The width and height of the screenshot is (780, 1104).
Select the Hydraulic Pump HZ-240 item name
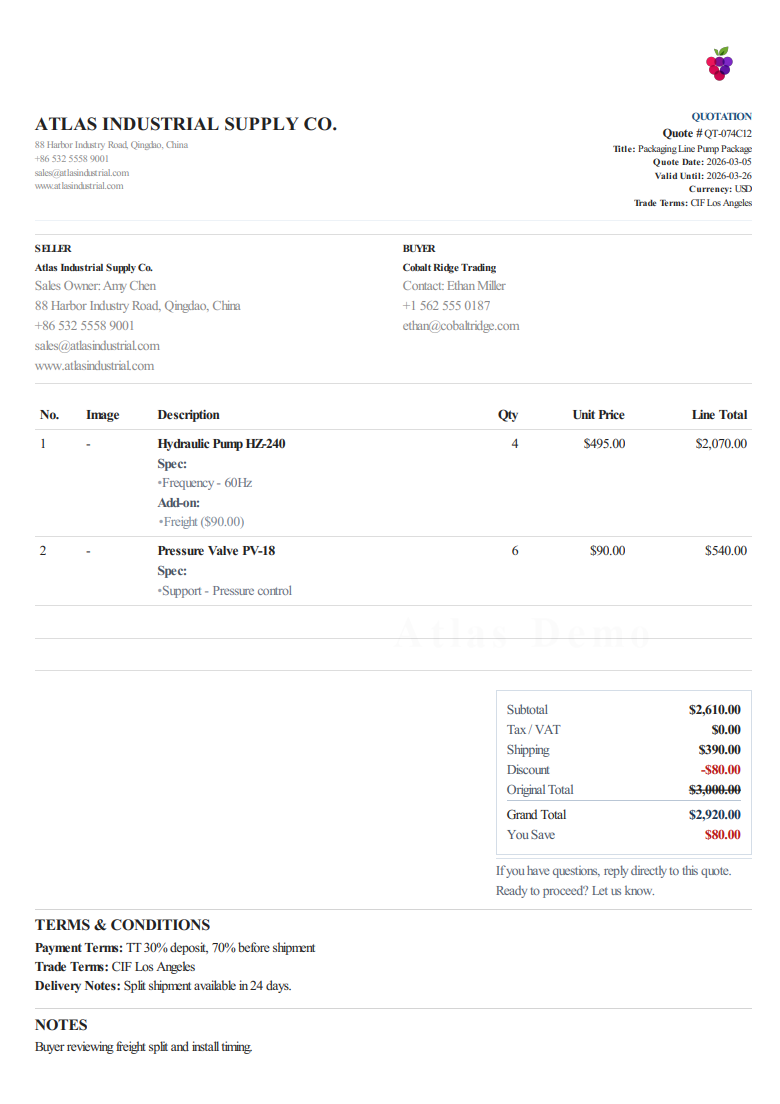(x=221, y=444)
